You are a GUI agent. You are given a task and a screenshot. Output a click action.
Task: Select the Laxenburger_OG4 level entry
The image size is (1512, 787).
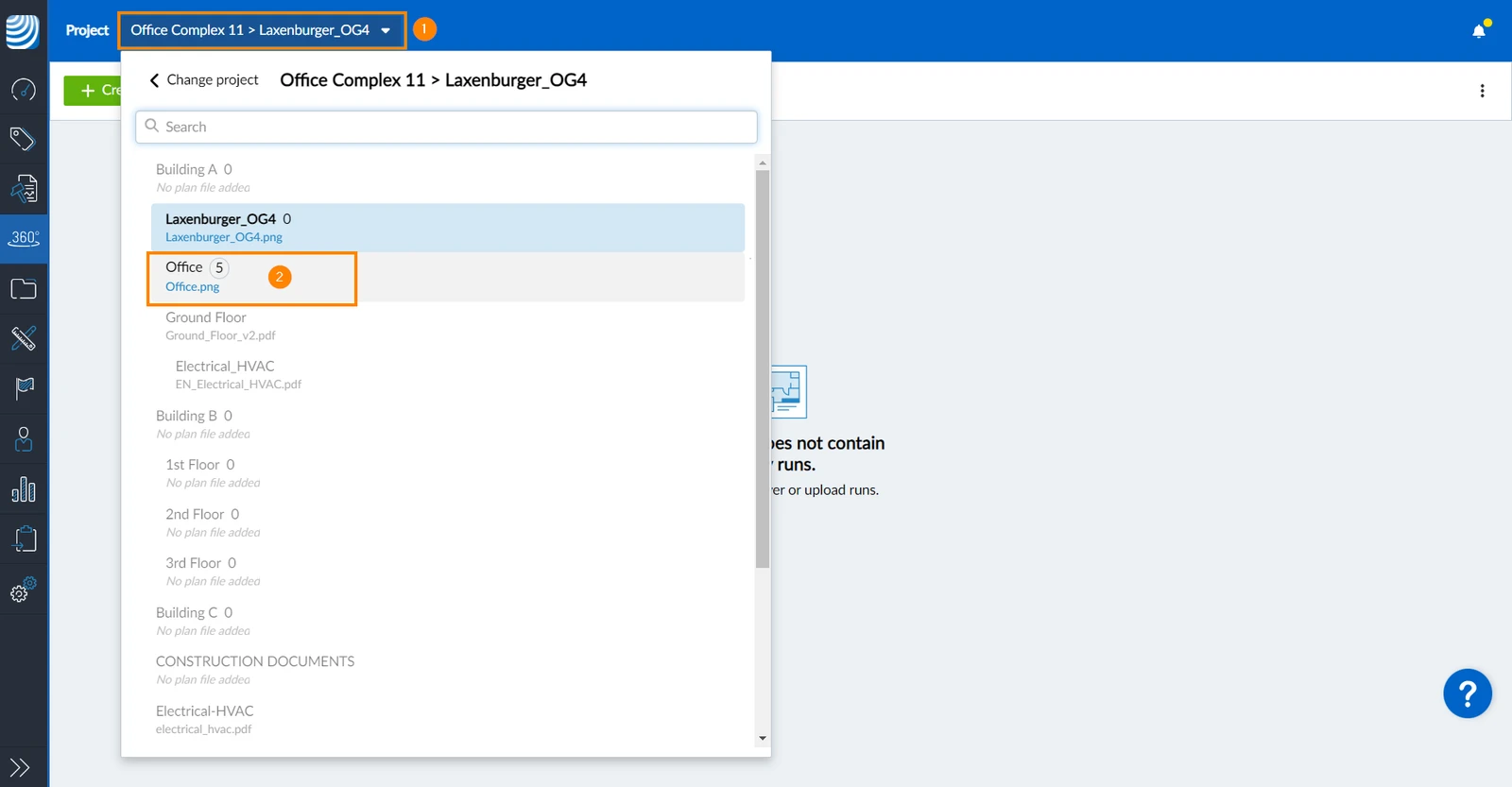click(448, 228)
